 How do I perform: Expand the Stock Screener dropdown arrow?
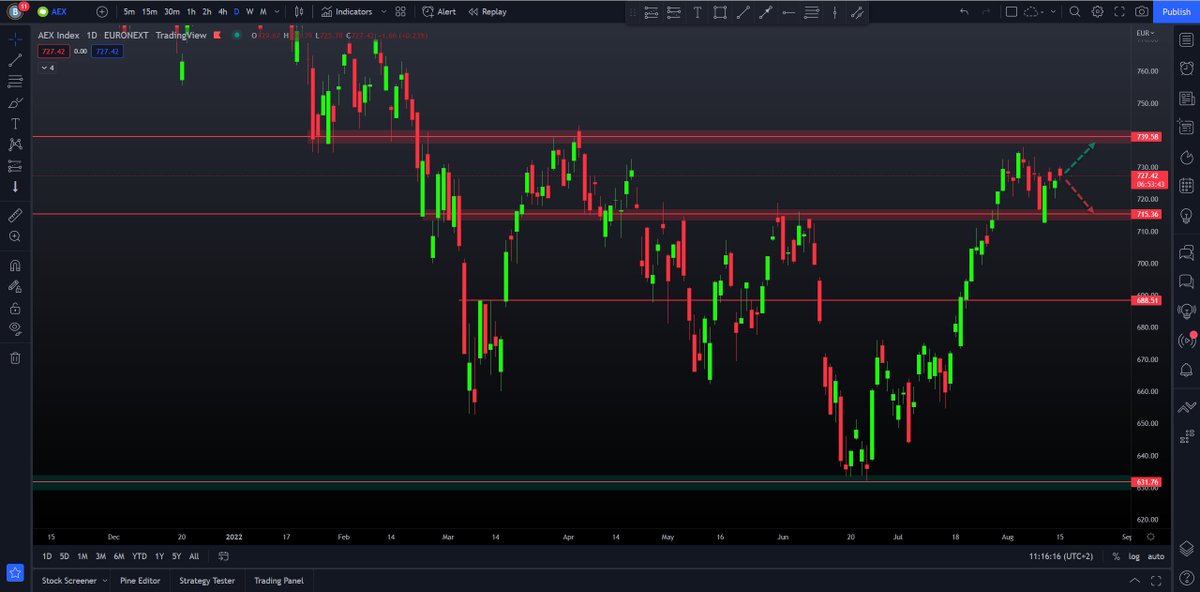[105, 580]
